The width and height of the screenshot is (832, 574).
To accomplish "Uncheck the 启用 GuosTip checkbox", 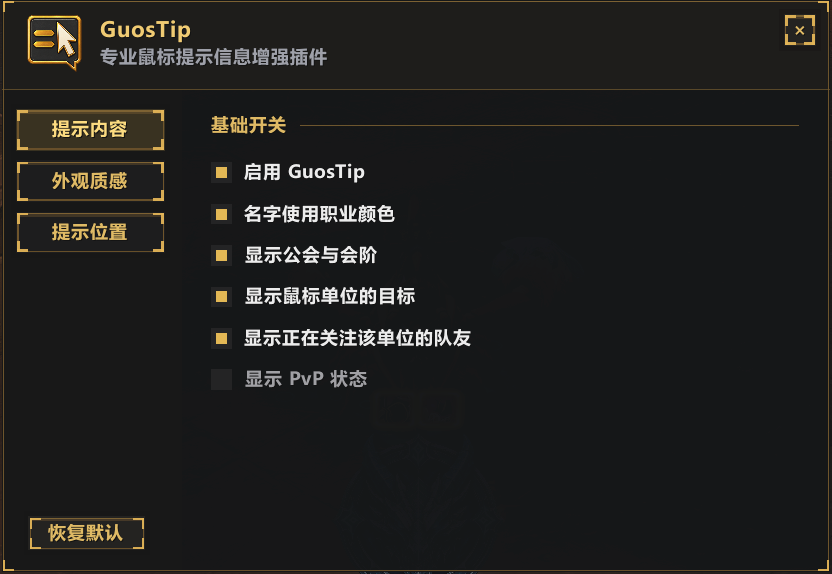I will tap(221, 172).
